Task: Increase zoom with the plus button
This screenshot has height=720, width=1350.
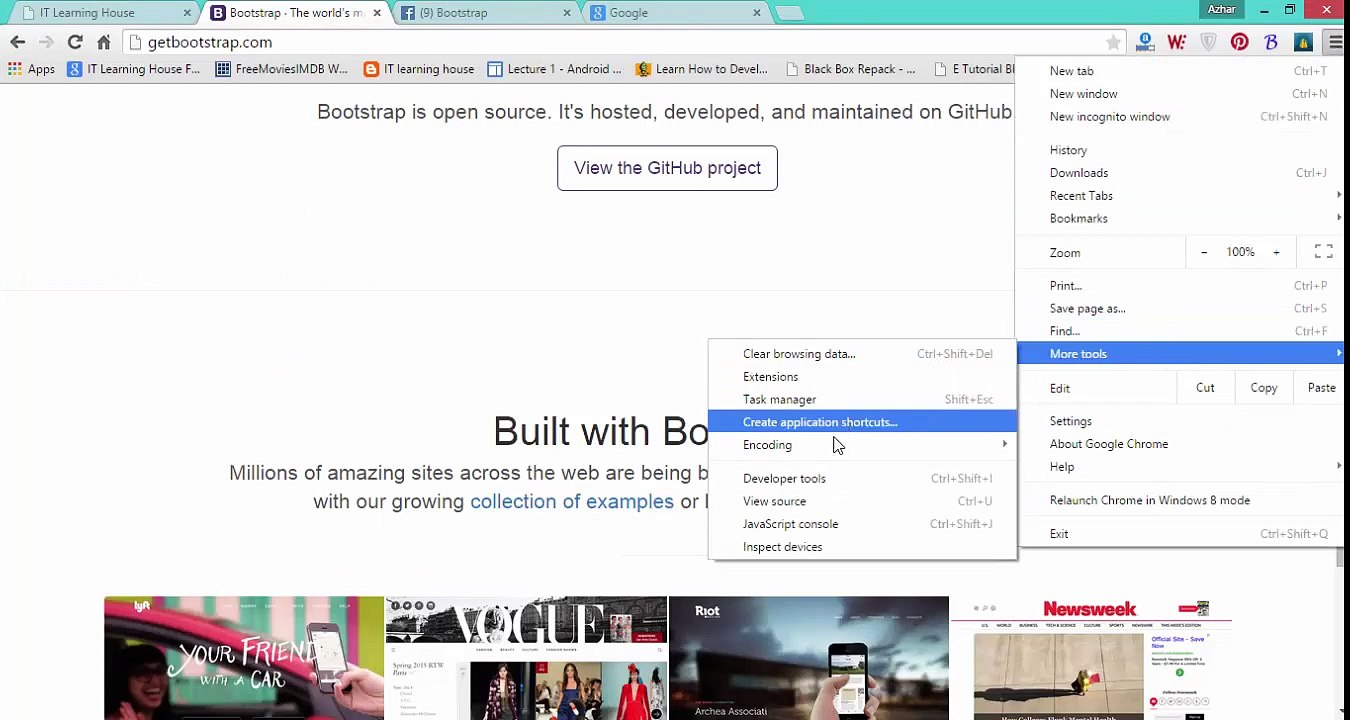Action: coord(1276,252)
